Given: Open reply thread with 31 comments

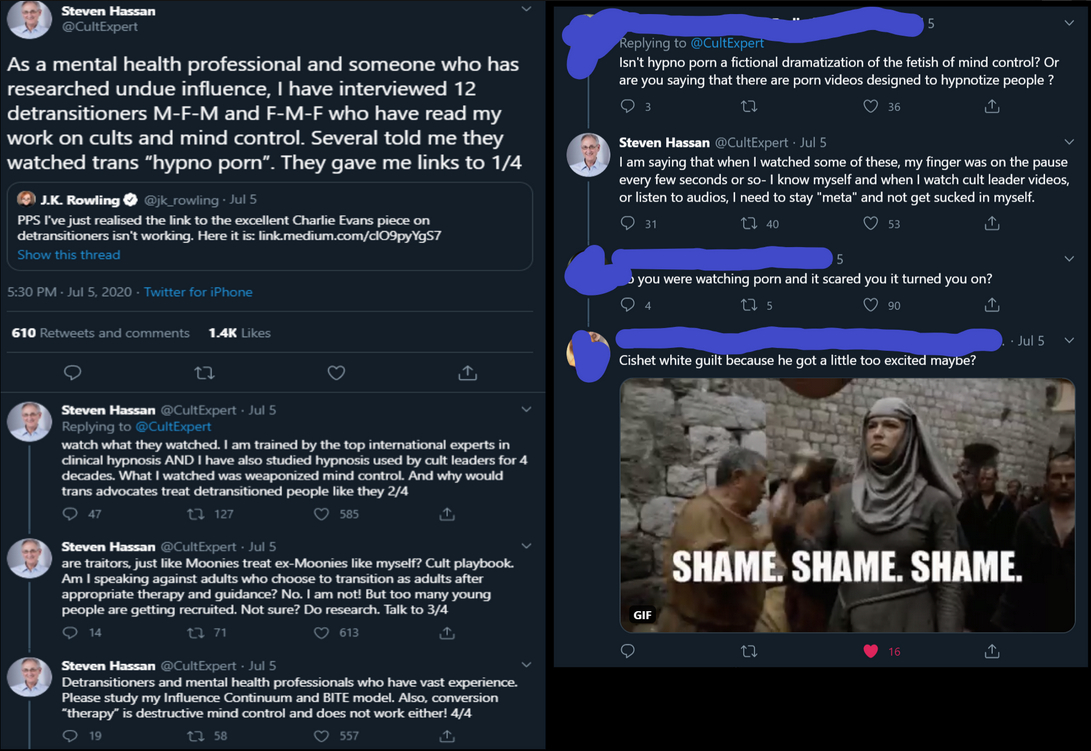Looking at the screenshot, I should [628, 224].
